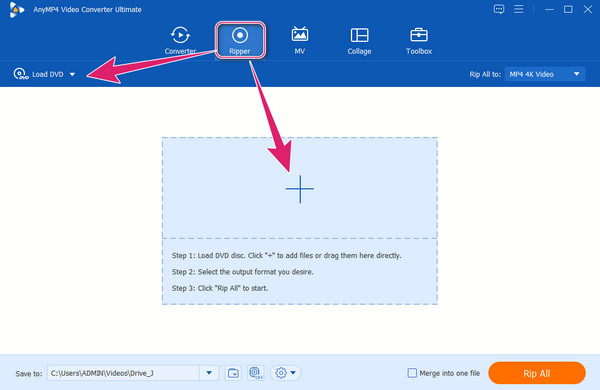Toggle the hardware acceleration icon
The width and height of the screenshot is (600, 390).
coord(256,373)
